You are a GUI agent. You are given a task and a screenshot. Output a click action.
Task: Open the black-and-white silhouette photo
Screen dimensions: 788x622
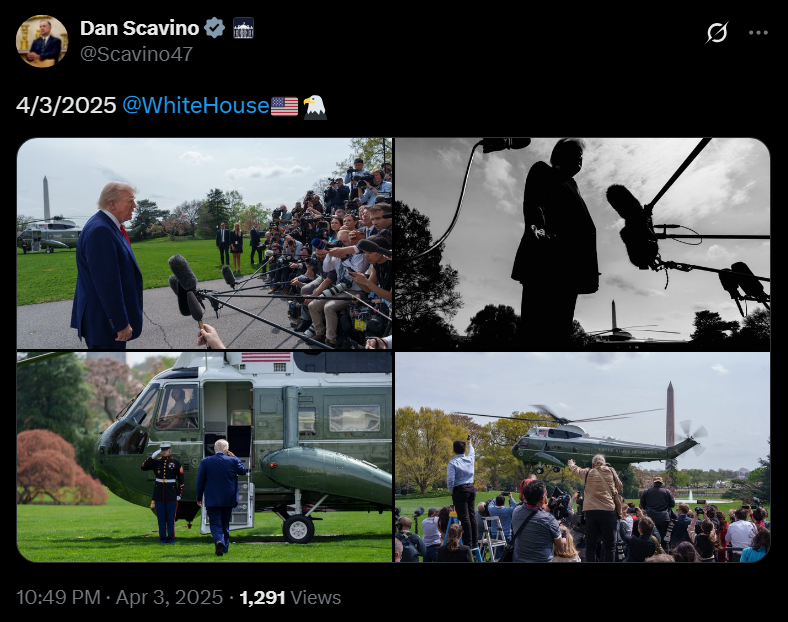pos(582,244)
